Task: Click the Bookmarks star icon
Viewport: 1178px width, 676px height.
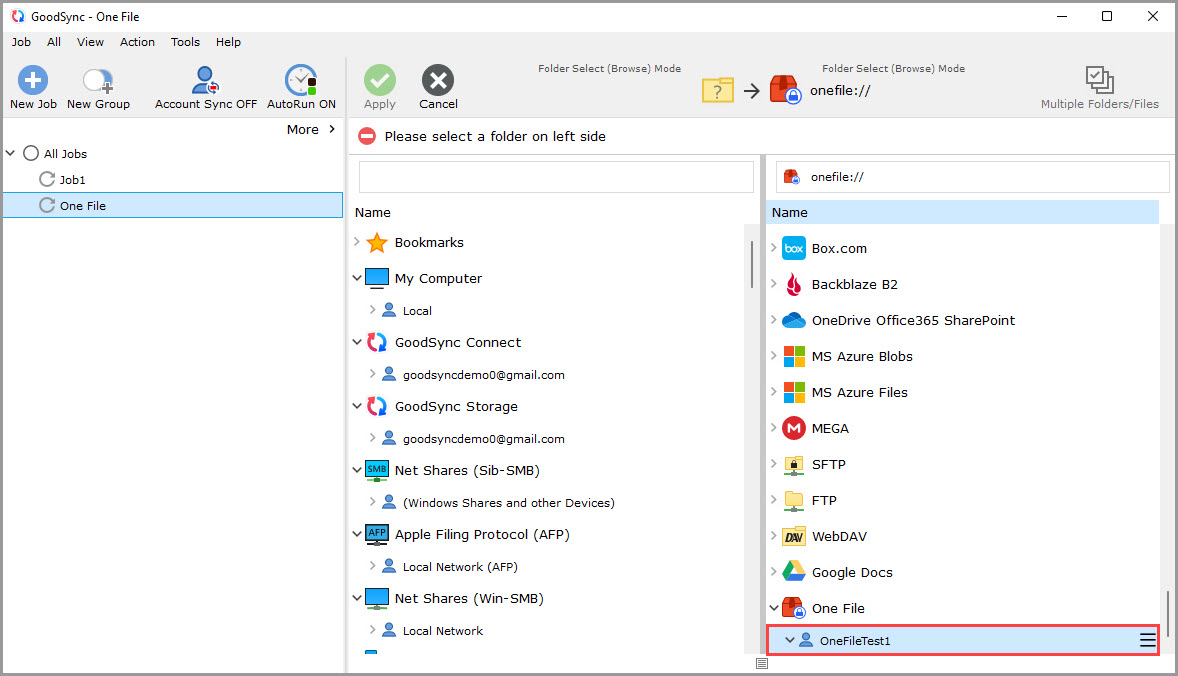Action: pyautogui.click(x=376, y=243)
